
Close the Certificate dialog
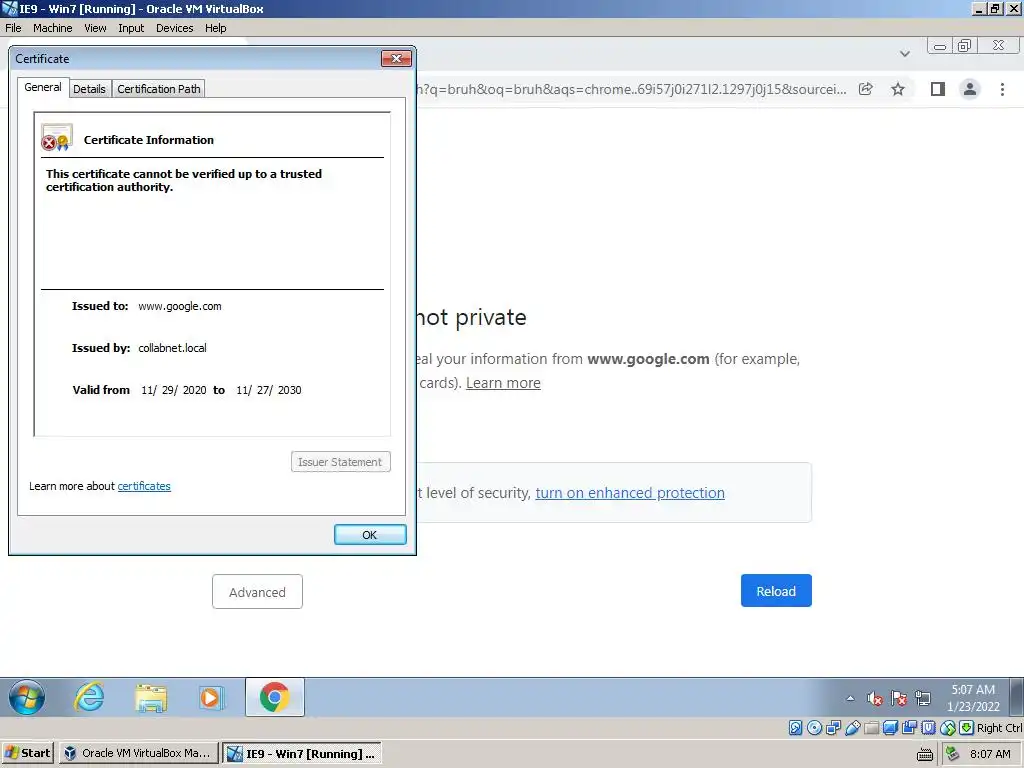point(396,58)
